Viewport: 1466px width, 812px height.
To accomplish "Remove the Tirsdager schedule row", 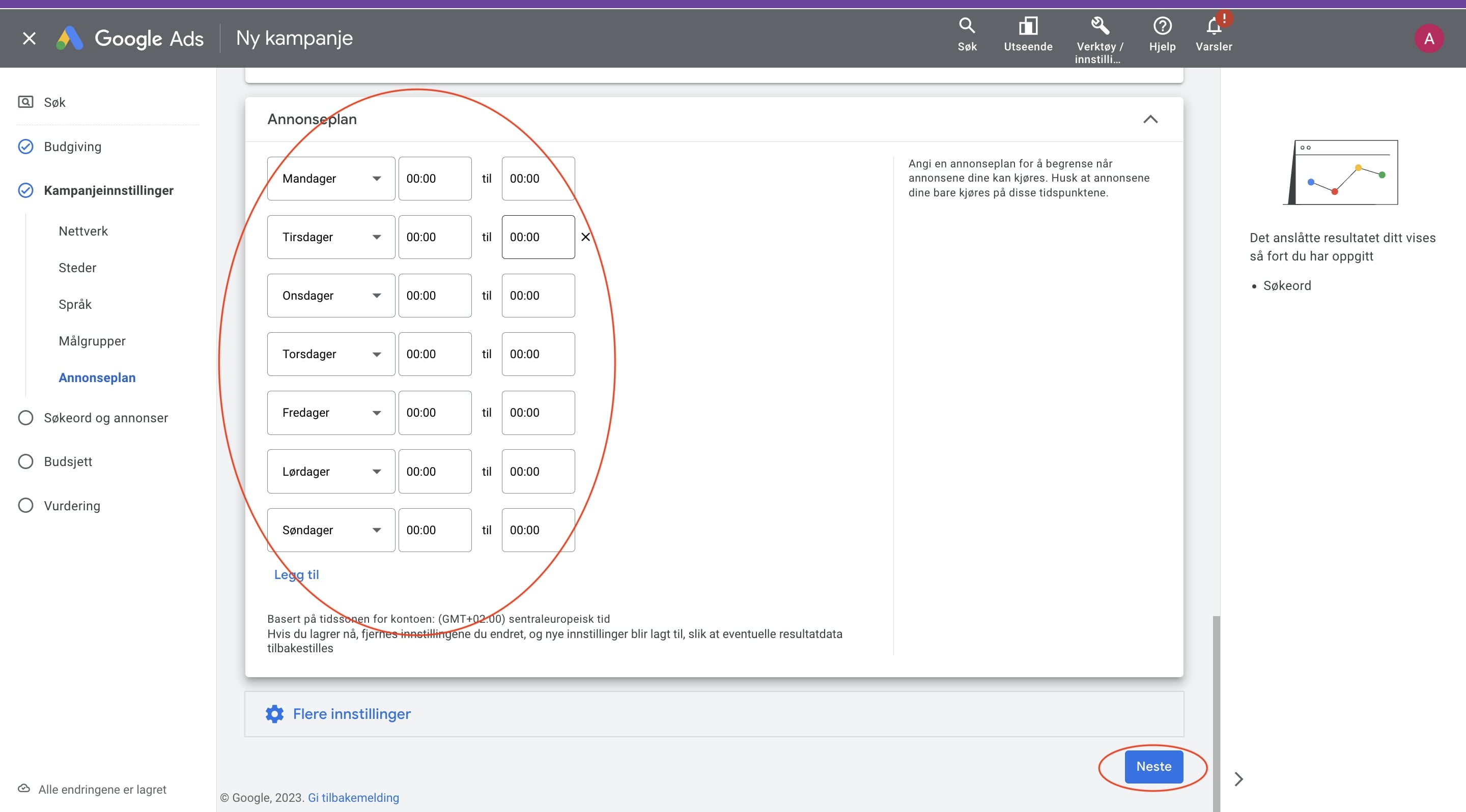I will click(585, 237).
